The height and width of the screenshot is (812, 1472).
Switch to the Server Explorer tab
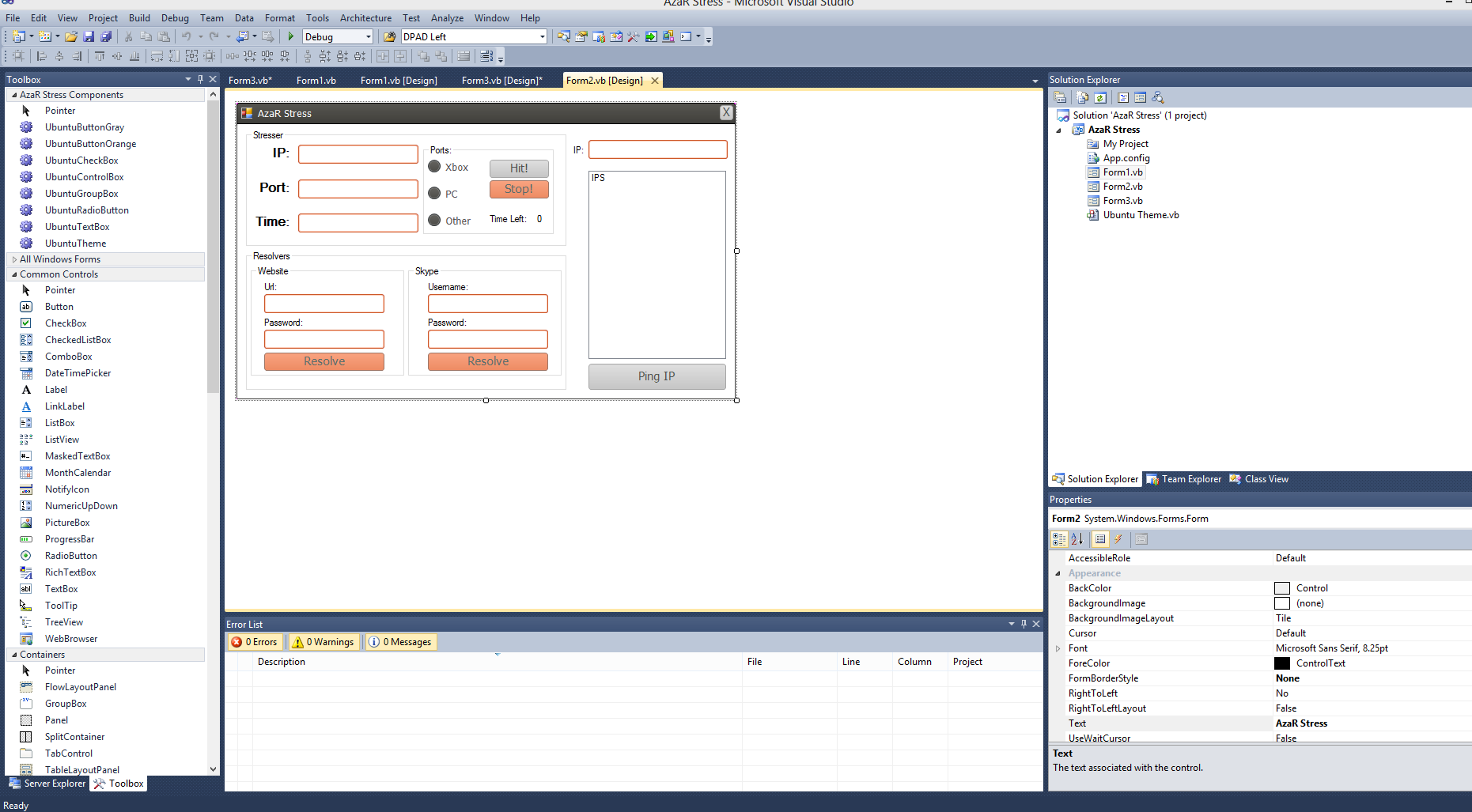tap(47, 784)
